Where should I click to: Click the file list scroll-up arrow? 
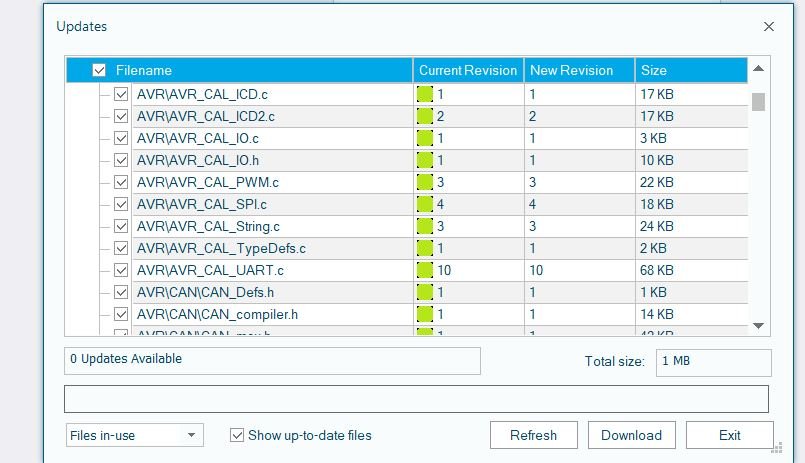coord(758,68)
